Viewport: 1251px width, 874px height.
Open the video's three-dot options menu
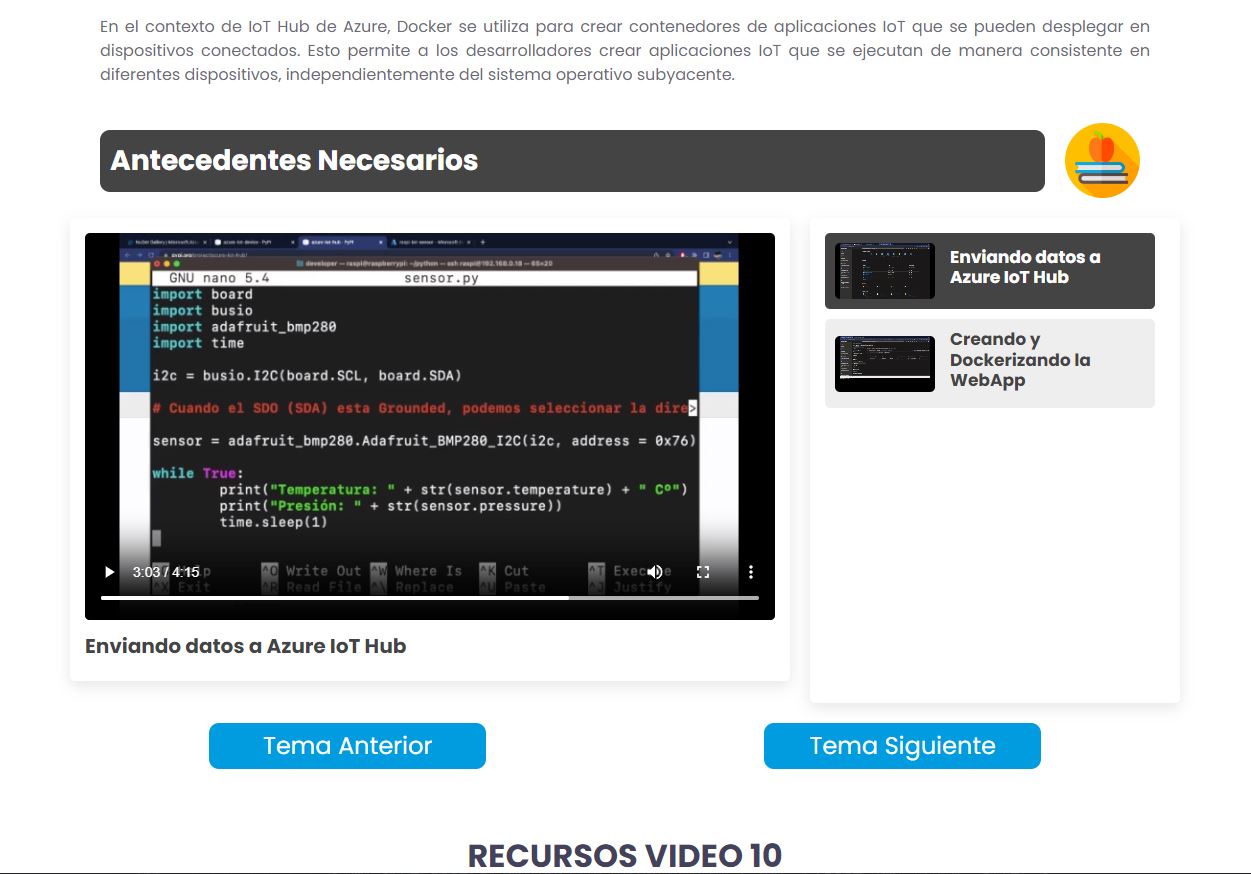click(x=751, y=572)
